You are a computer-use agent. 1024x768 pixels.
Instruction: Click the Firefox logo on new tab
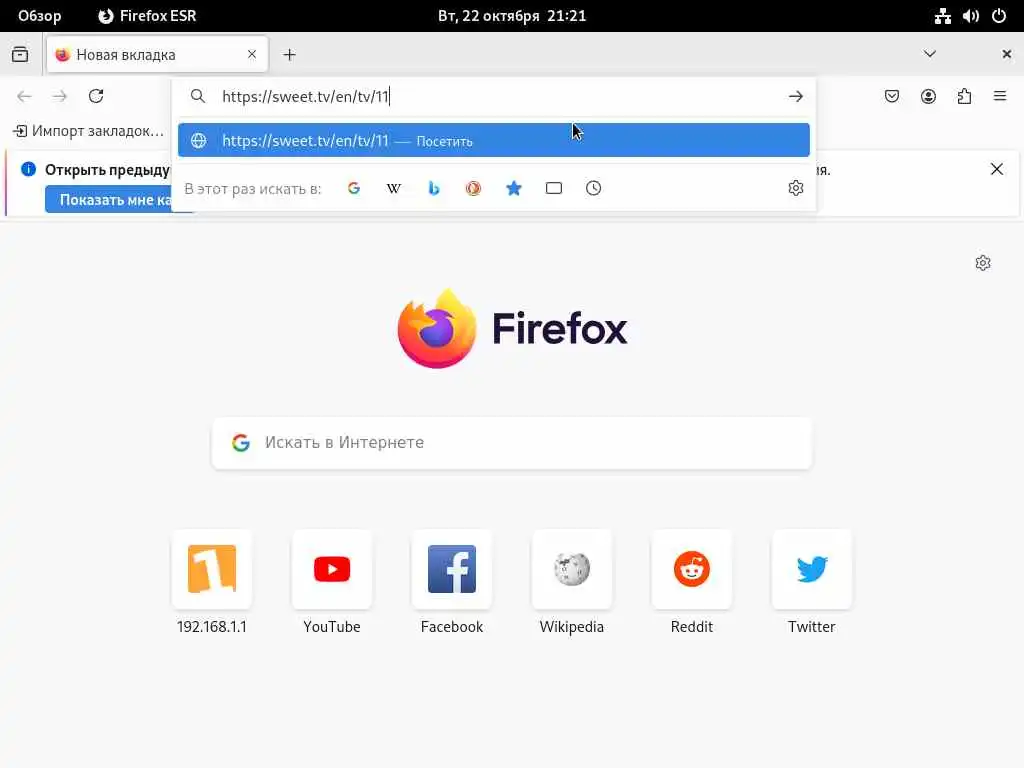(512, 328)
